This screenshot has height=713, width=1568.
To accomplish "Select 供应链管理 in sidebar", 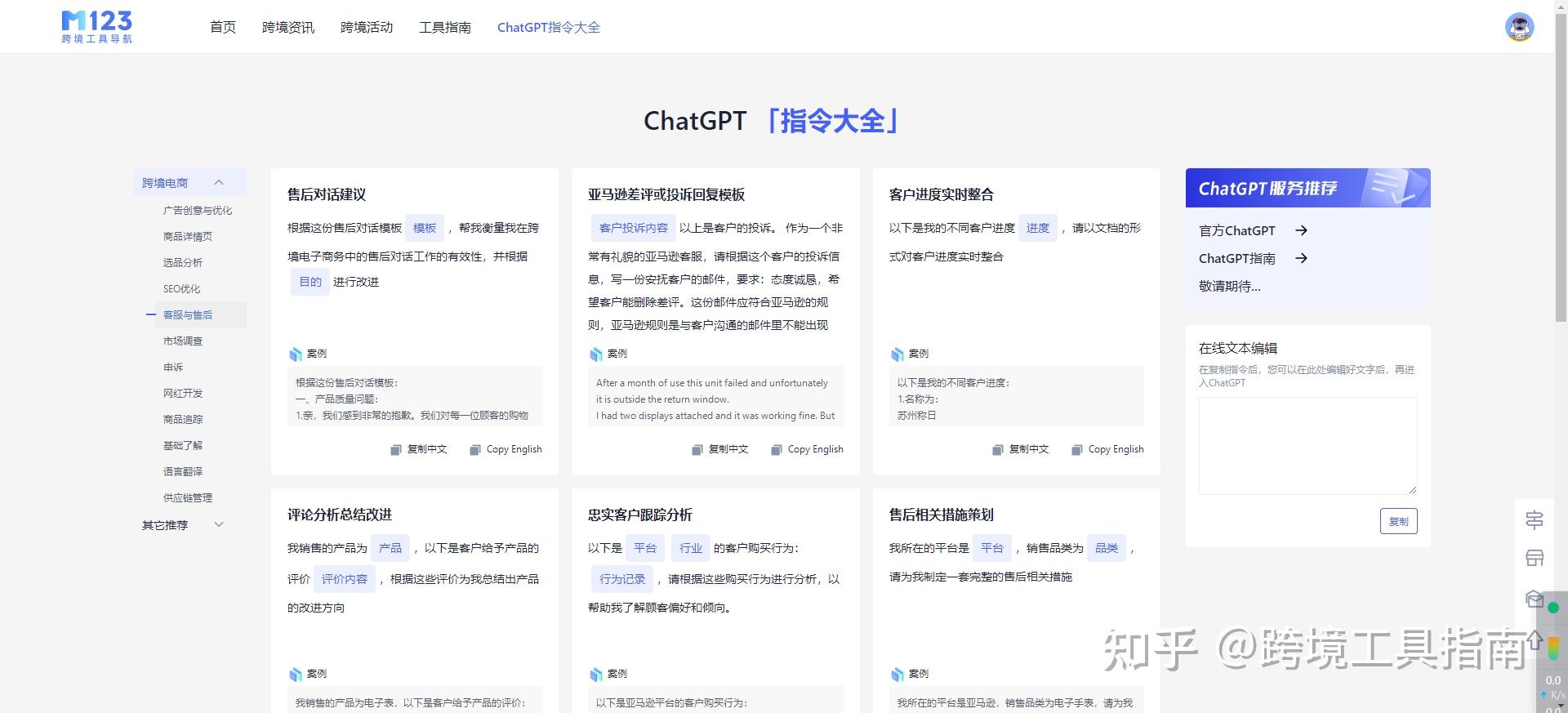I will point(188,497).
